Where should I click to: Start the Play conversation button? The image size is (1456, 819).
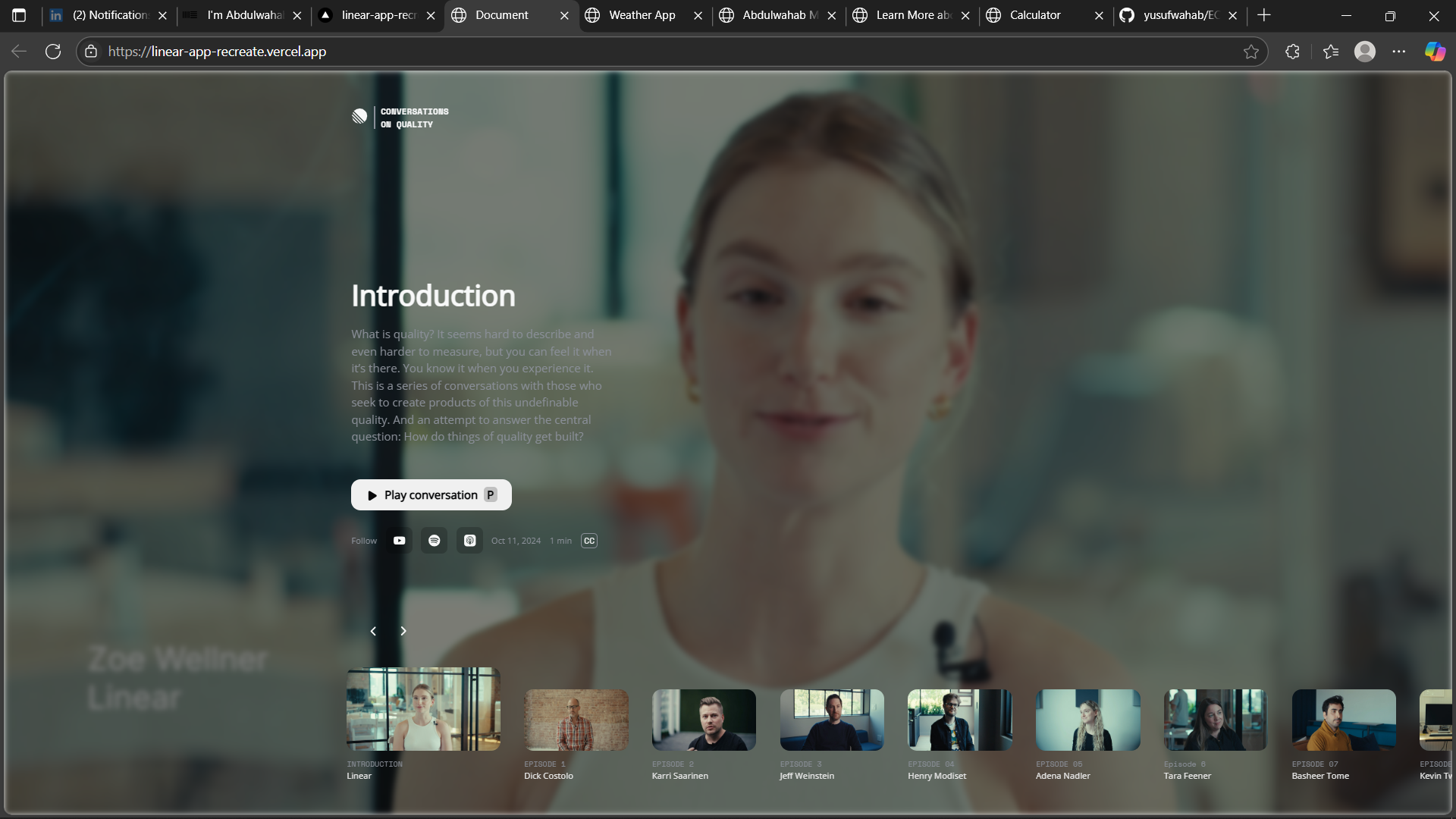[431, 495]
